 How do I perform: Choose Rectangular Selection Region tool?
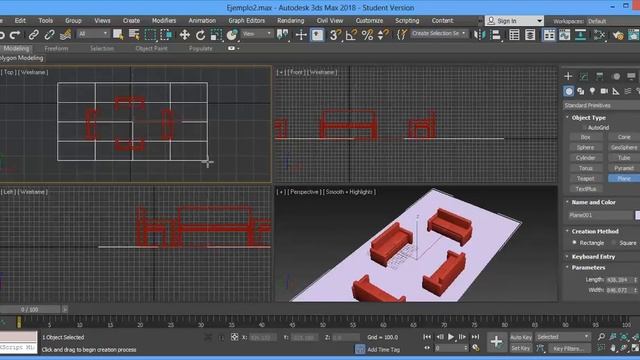150,35
